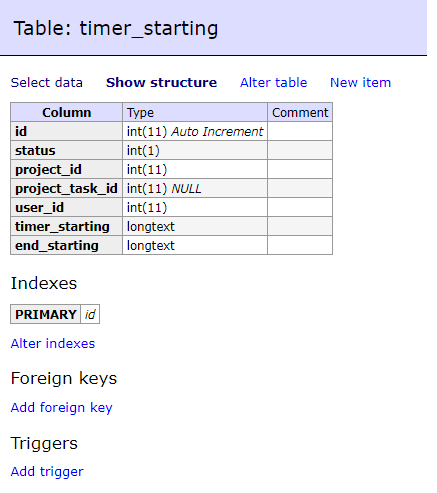Click the Comment table header
Viewport: 437px width, 493px height.
[x=300, y=112]
